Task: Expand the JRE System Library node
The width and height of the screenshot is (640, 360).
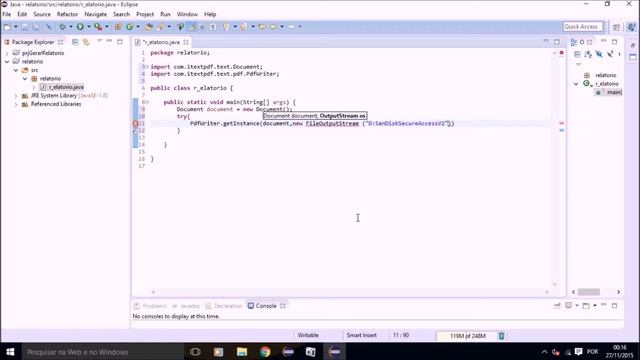Action: point(16,96)
